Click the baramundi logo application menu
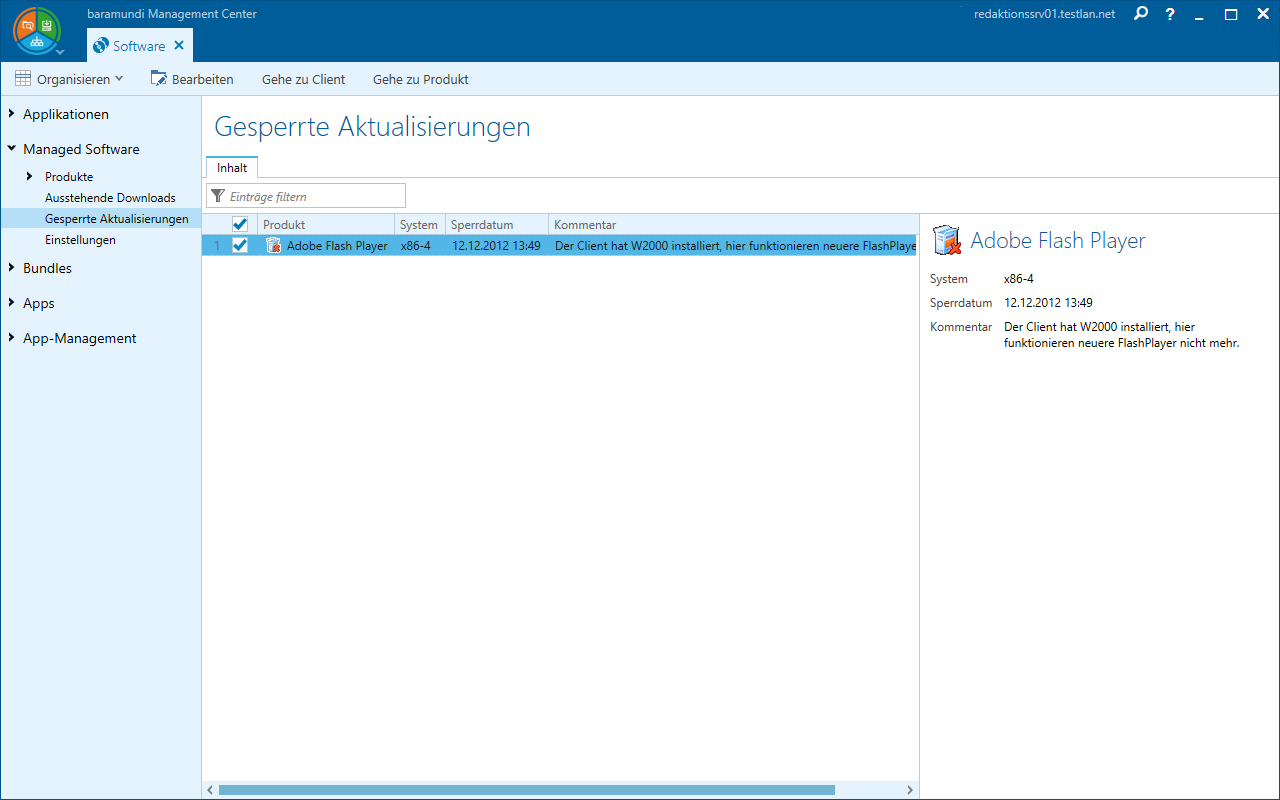This screenshot has height=800, width=1280. click(x=37, y=31)
